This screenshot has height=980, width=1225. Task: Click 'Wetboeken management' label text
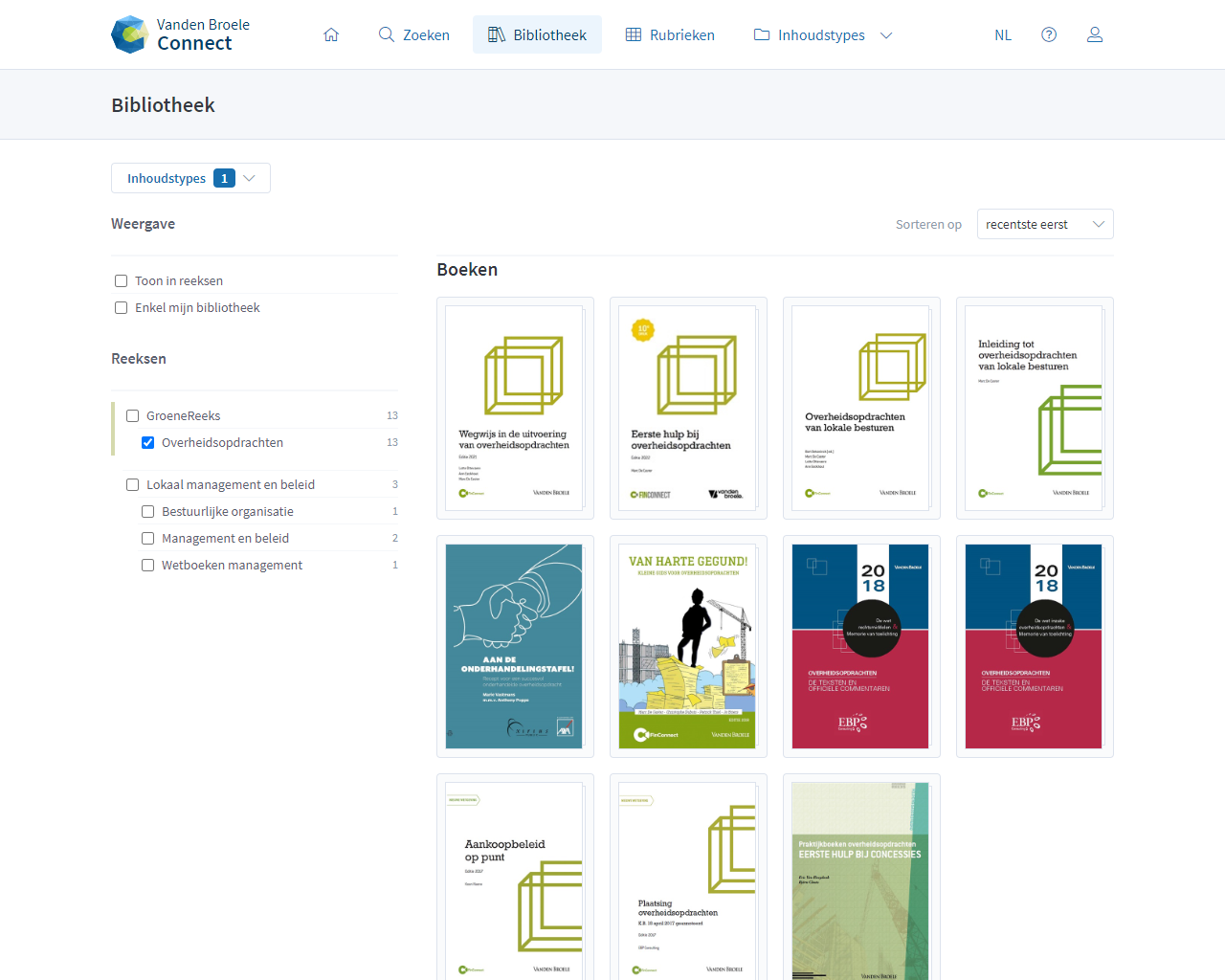point(232,565)
